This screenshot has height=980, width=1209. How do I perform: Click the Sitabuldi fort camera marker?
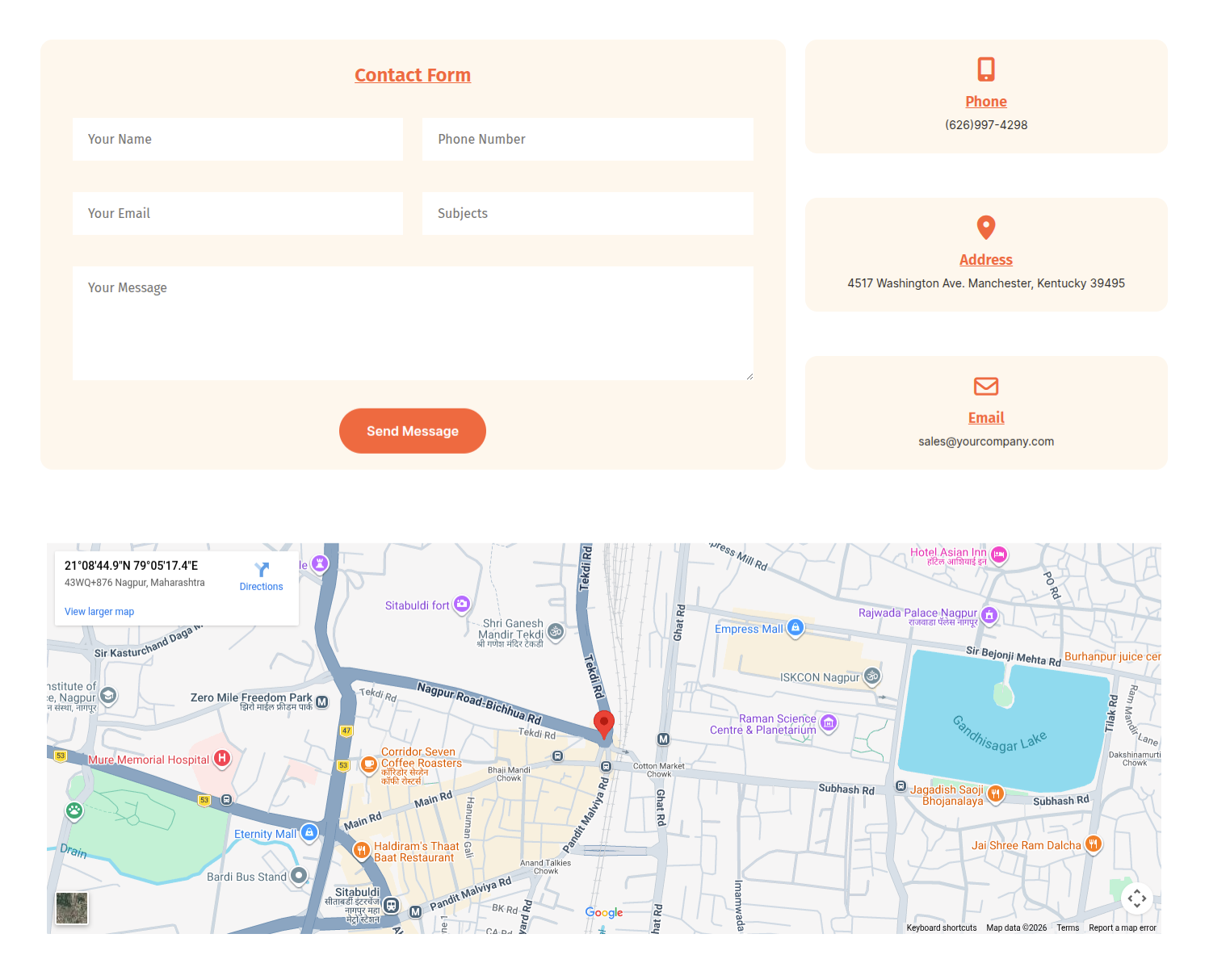pyautogui.click(x=462, y=604)
